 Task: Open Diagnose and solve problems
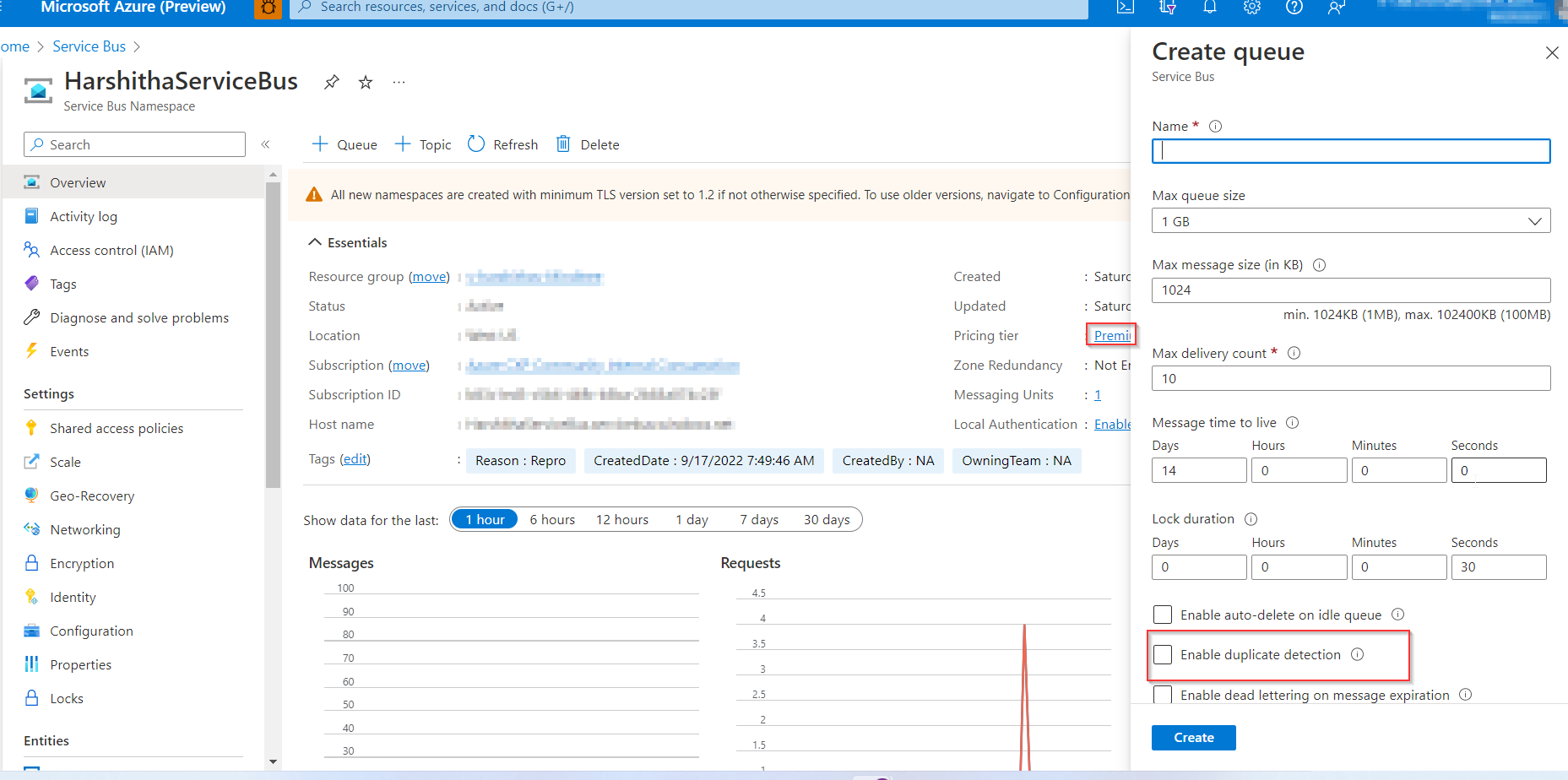point(133,317)
